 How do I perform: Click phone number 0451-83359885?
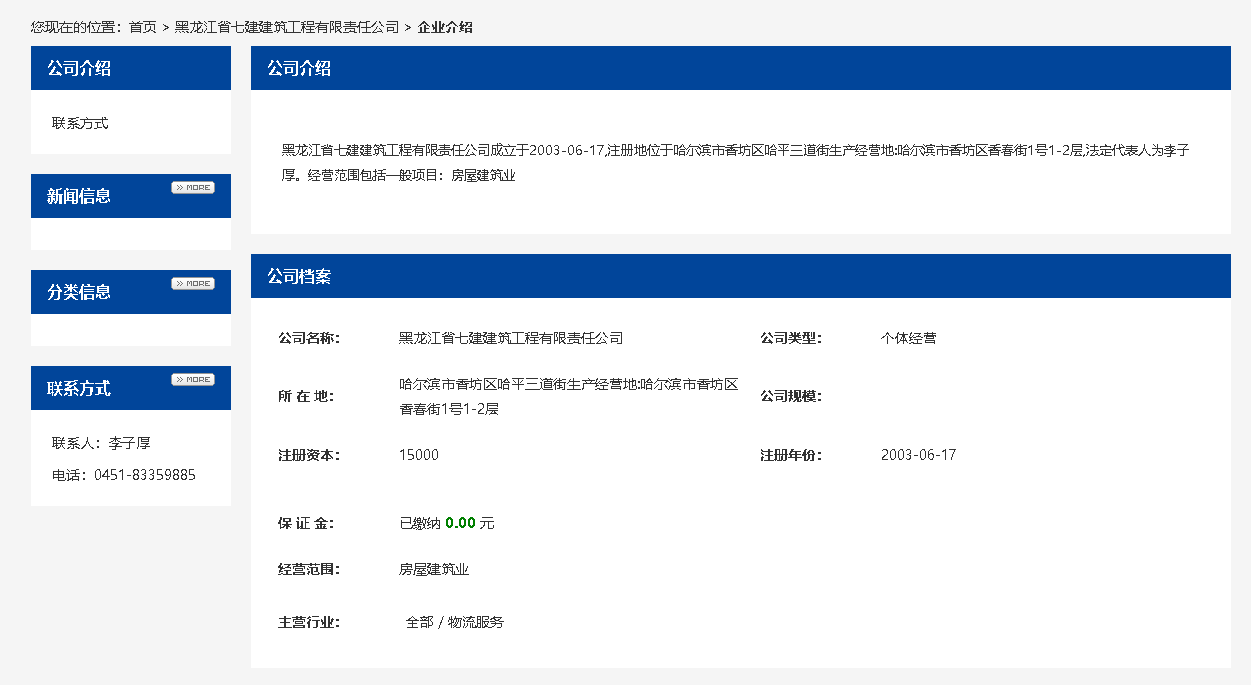[x=145, y=475]
